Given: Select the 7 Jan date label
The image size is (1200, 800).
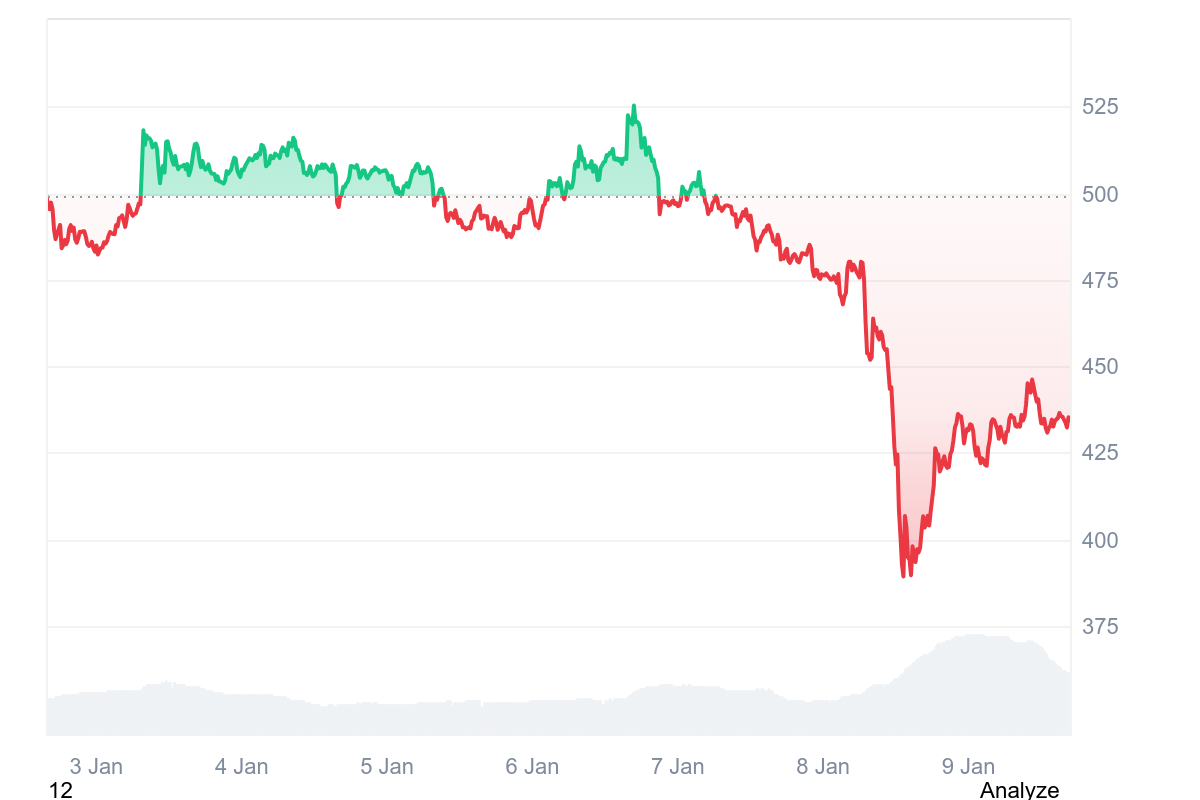Looking at the screenshot, I should coord(677,767).
